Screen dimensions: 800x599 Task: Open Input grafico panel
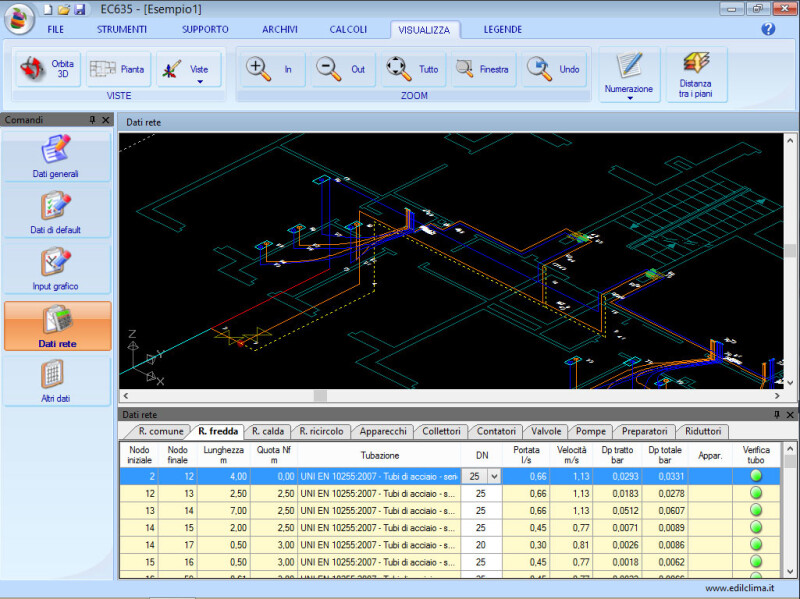(56, 269)
